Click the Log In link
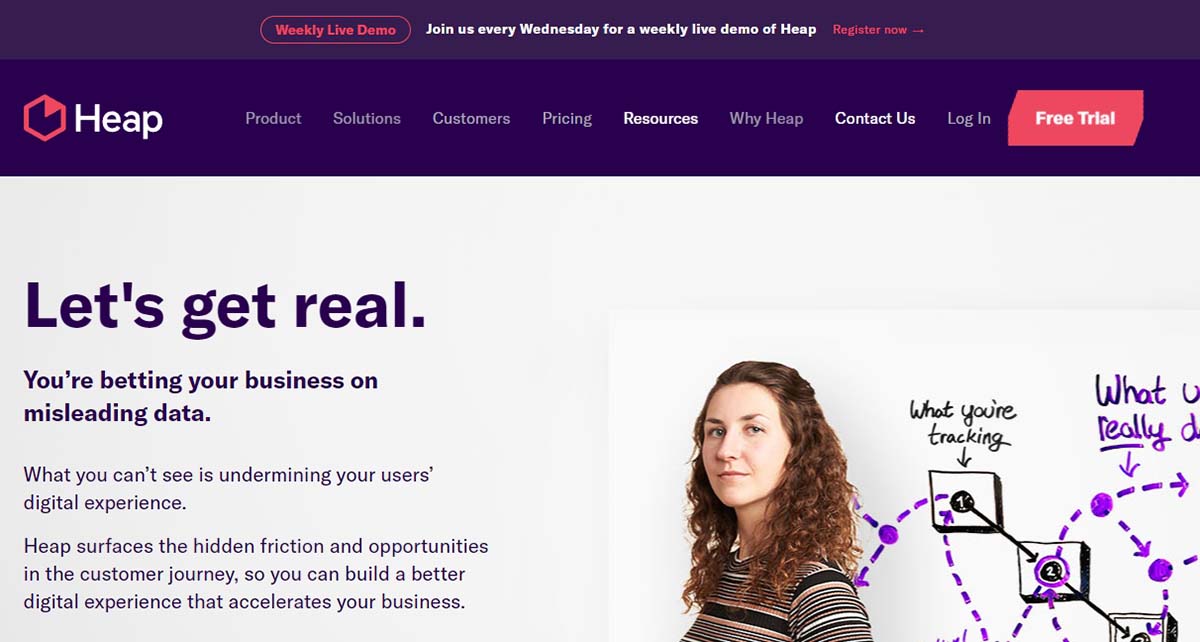 tap(969, 118)
